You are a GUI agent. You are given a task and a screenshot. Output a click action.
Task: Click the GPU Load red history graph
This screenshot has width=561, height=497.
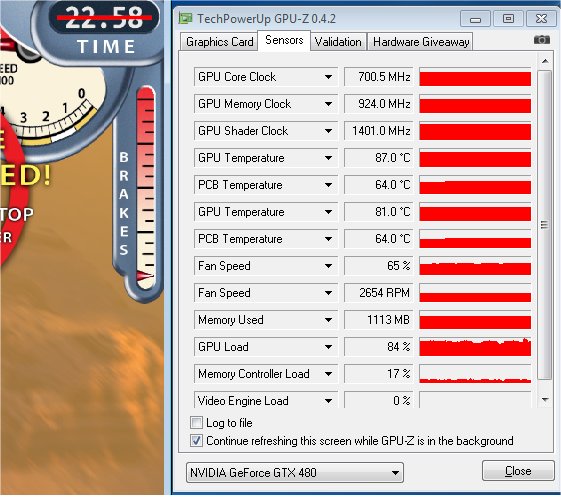pyautogui.click(x=475, y=347)
